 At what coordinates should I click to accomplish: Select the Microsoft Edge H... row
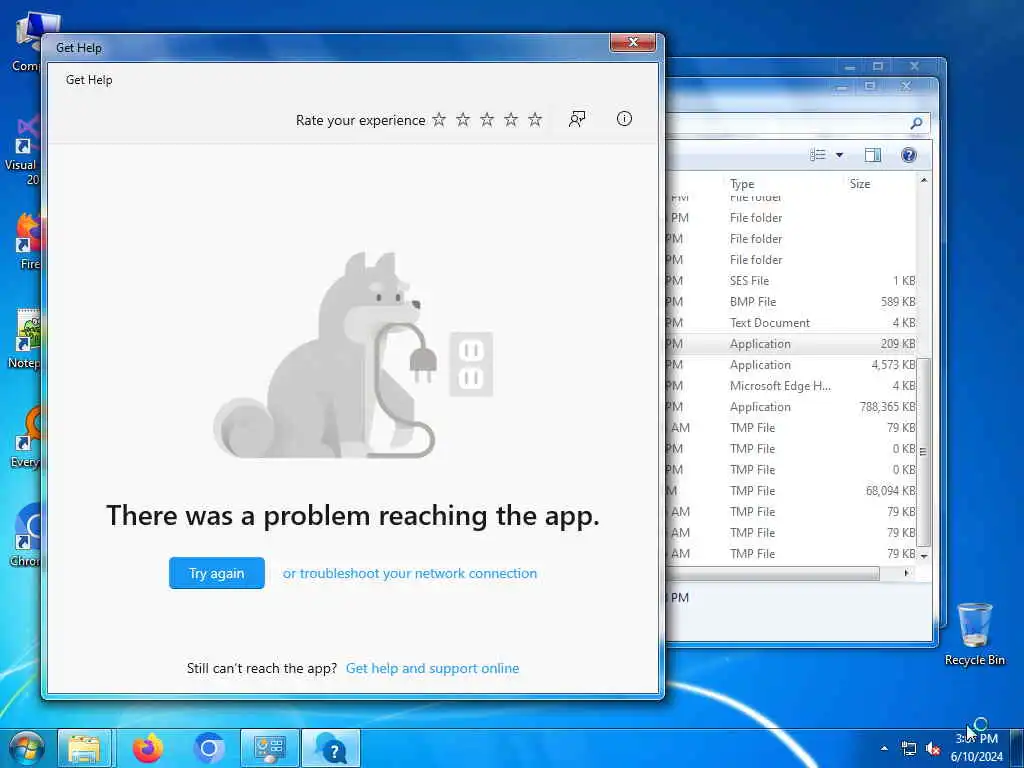point(793,385)
